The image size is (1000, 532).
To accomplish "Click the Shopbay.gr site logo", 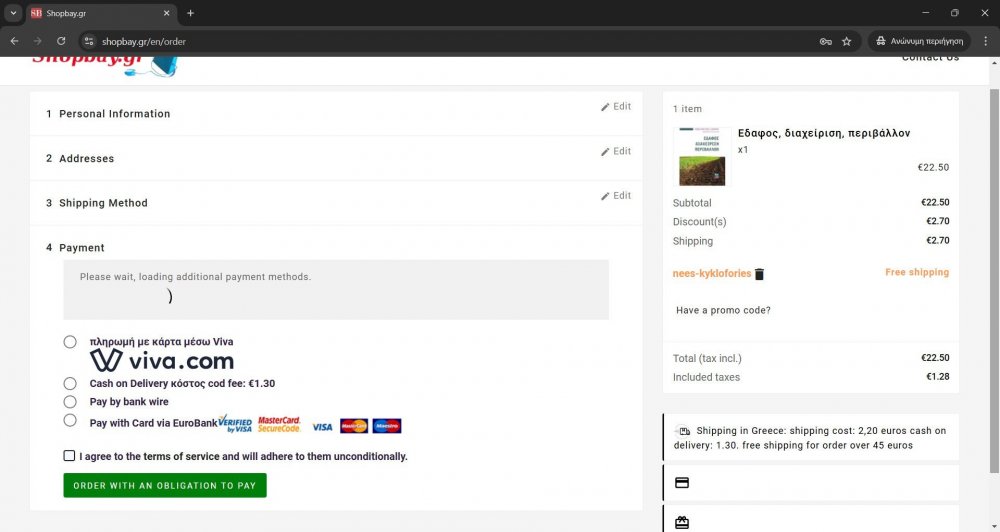I will pos(104,66).
